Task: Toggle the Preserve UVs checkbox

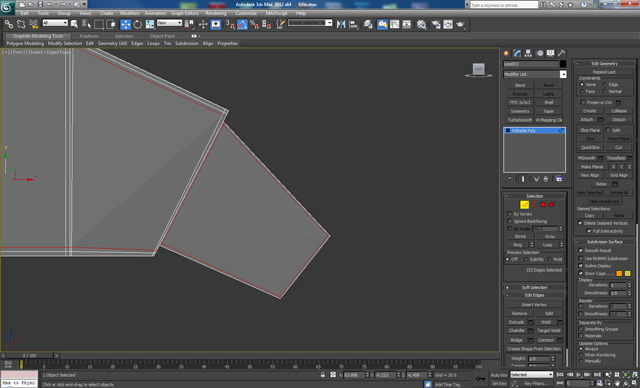Action: (x=583, y=102)
